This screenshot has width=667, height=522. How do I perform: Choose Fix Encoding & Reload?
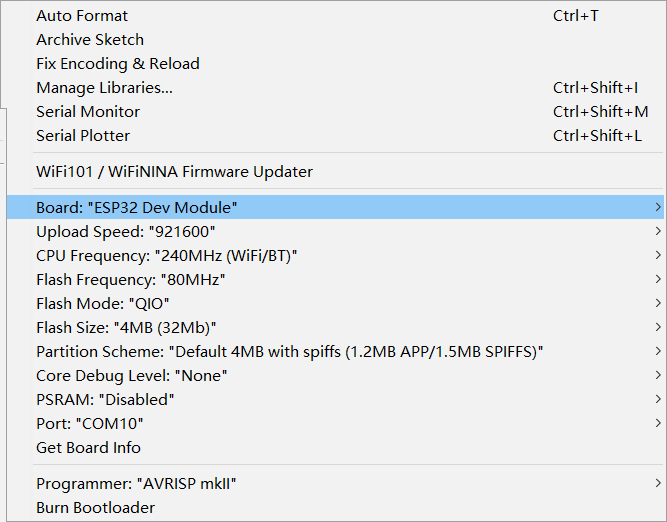pos(118,64)
